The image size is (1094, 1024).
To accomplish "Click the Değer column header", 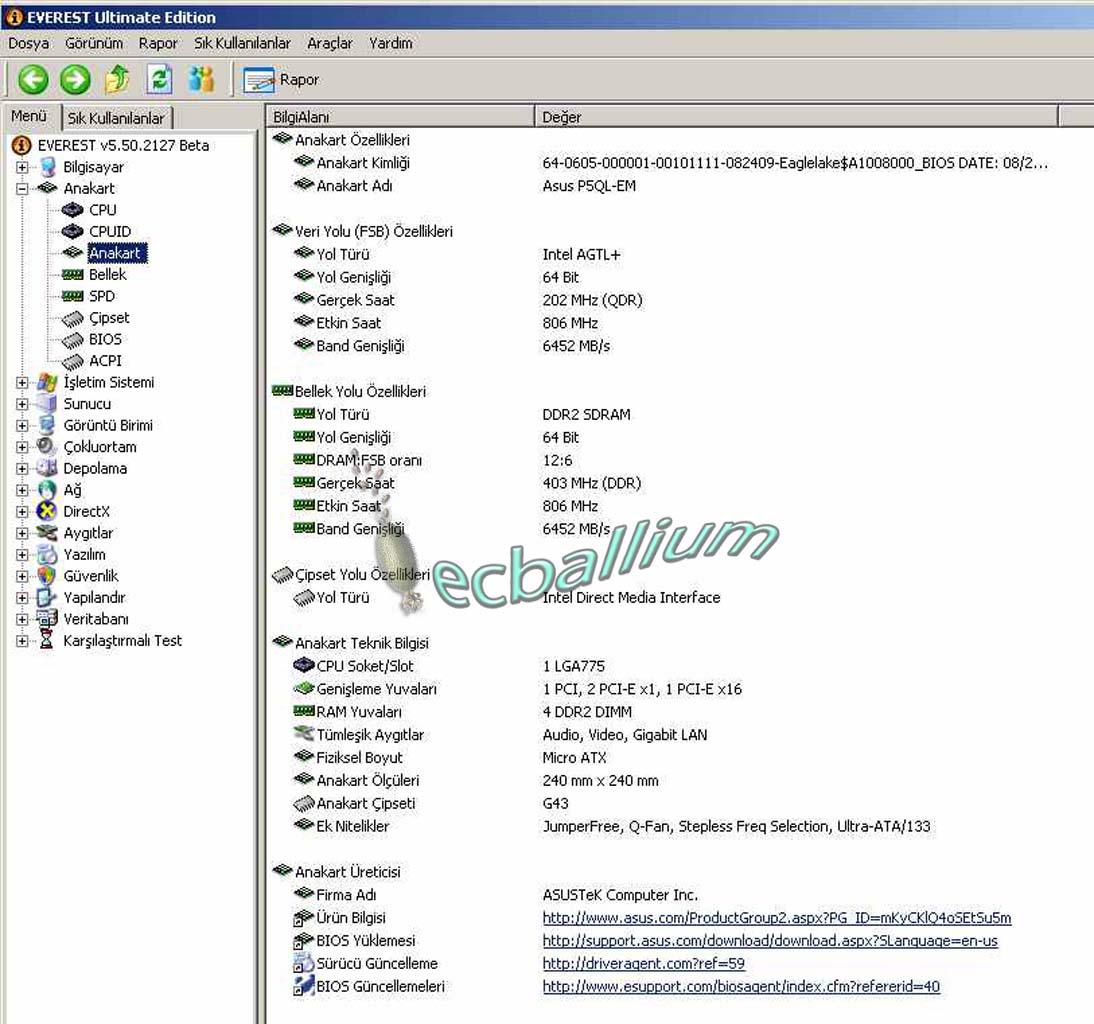I will point(562,117).
